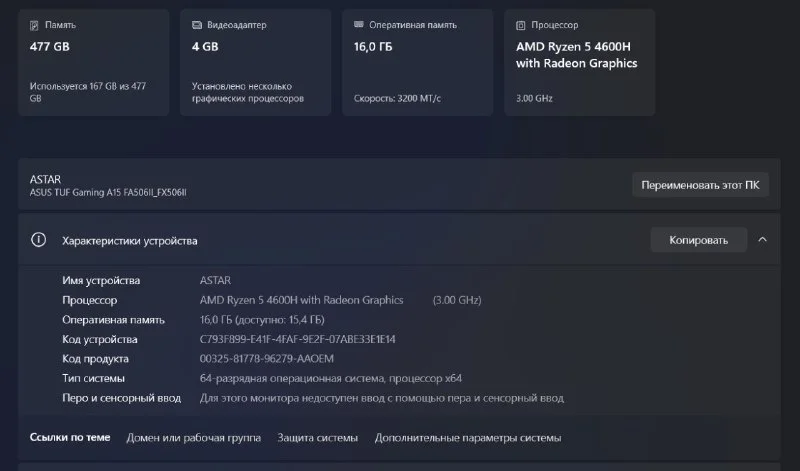Open the Домен или рабочая группа link
This screenshot has width=800, height=471.
click(x=193, y=438)
